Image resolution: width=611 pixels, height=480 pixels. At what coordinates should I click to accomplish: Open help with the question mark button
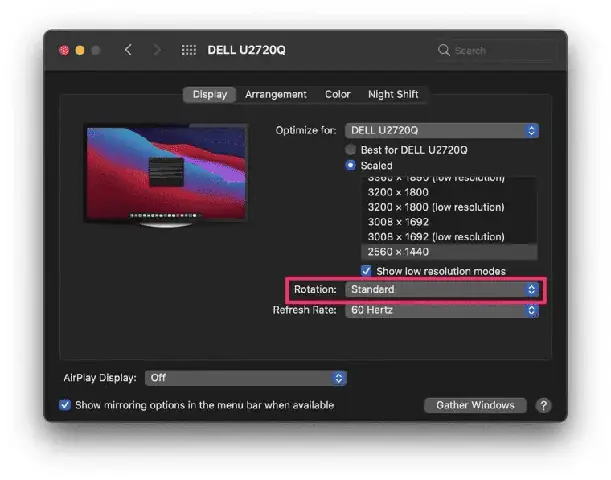pyautogui.click(x=543, y=405)
